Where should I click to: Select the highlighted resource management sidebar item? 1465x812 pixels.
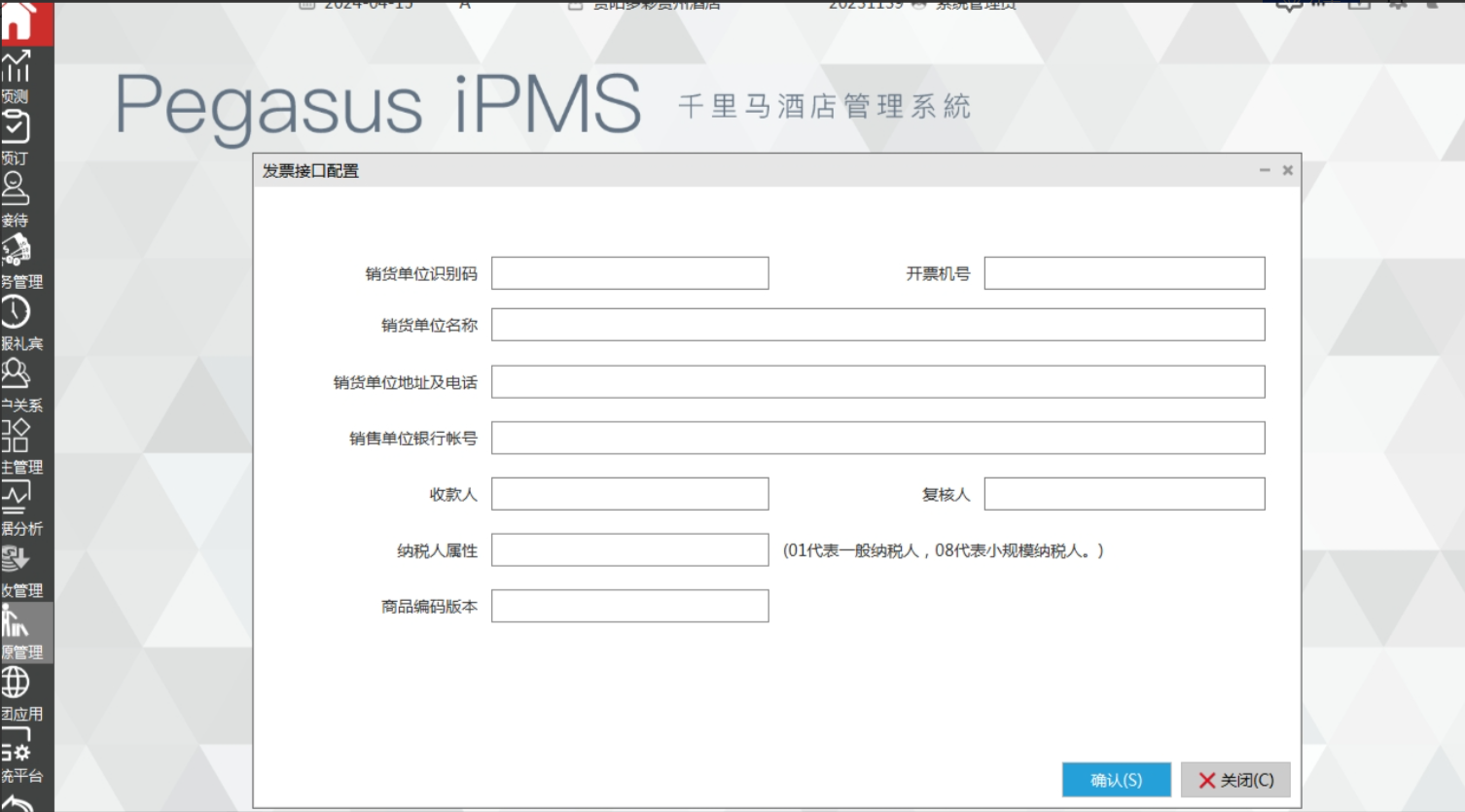[x=25, y=632]
